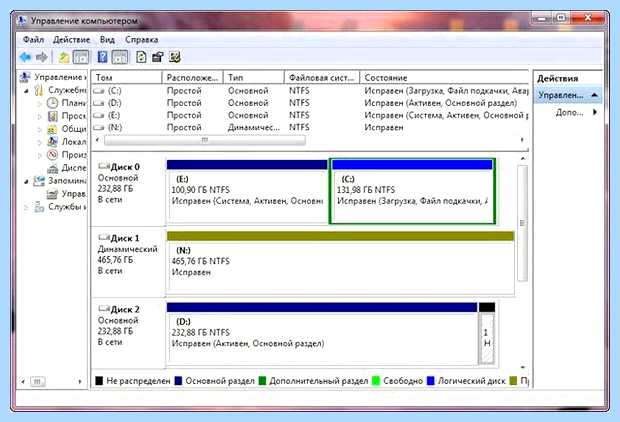This screenshot has width=620, height=422.
Task: Select the Служебные tree node
Action: pos(60,90)
